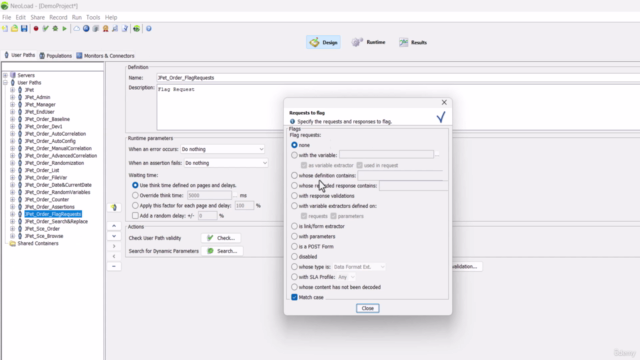Viewport: 640px width, 360px height.
Task: Open the Record menu
Action: tap(58, 17)
